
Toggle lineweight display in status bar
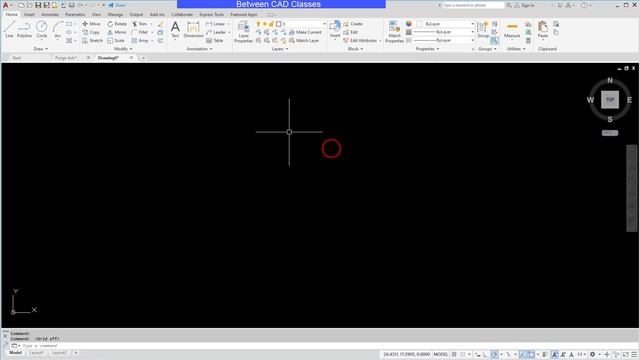(x=544, y=354)
